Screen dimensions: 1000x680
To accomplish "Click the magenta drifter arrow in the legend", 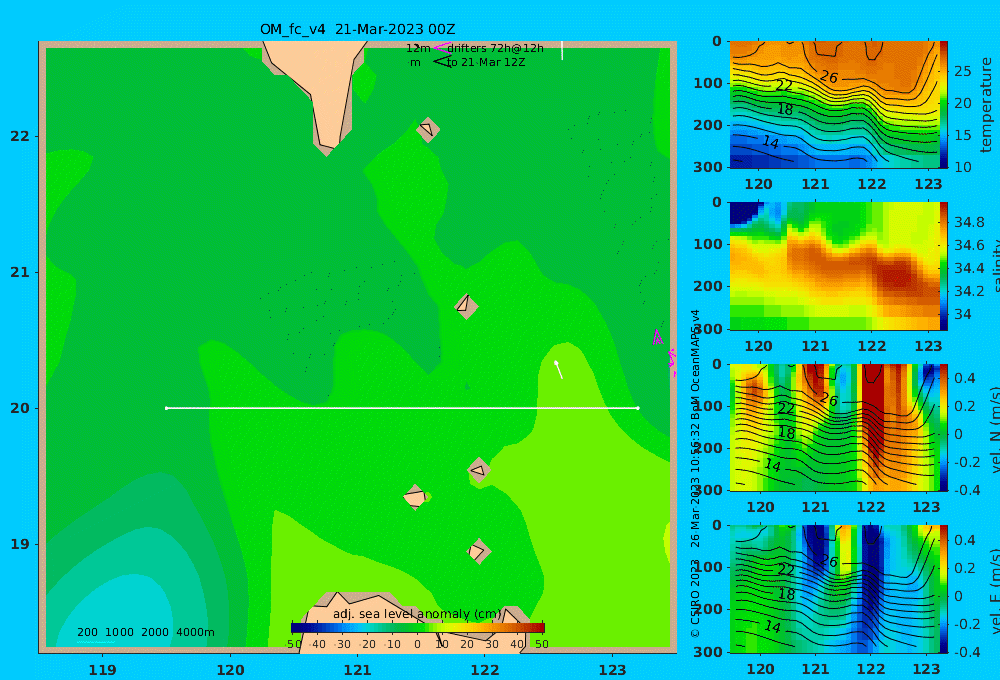I will click(441, 47).
